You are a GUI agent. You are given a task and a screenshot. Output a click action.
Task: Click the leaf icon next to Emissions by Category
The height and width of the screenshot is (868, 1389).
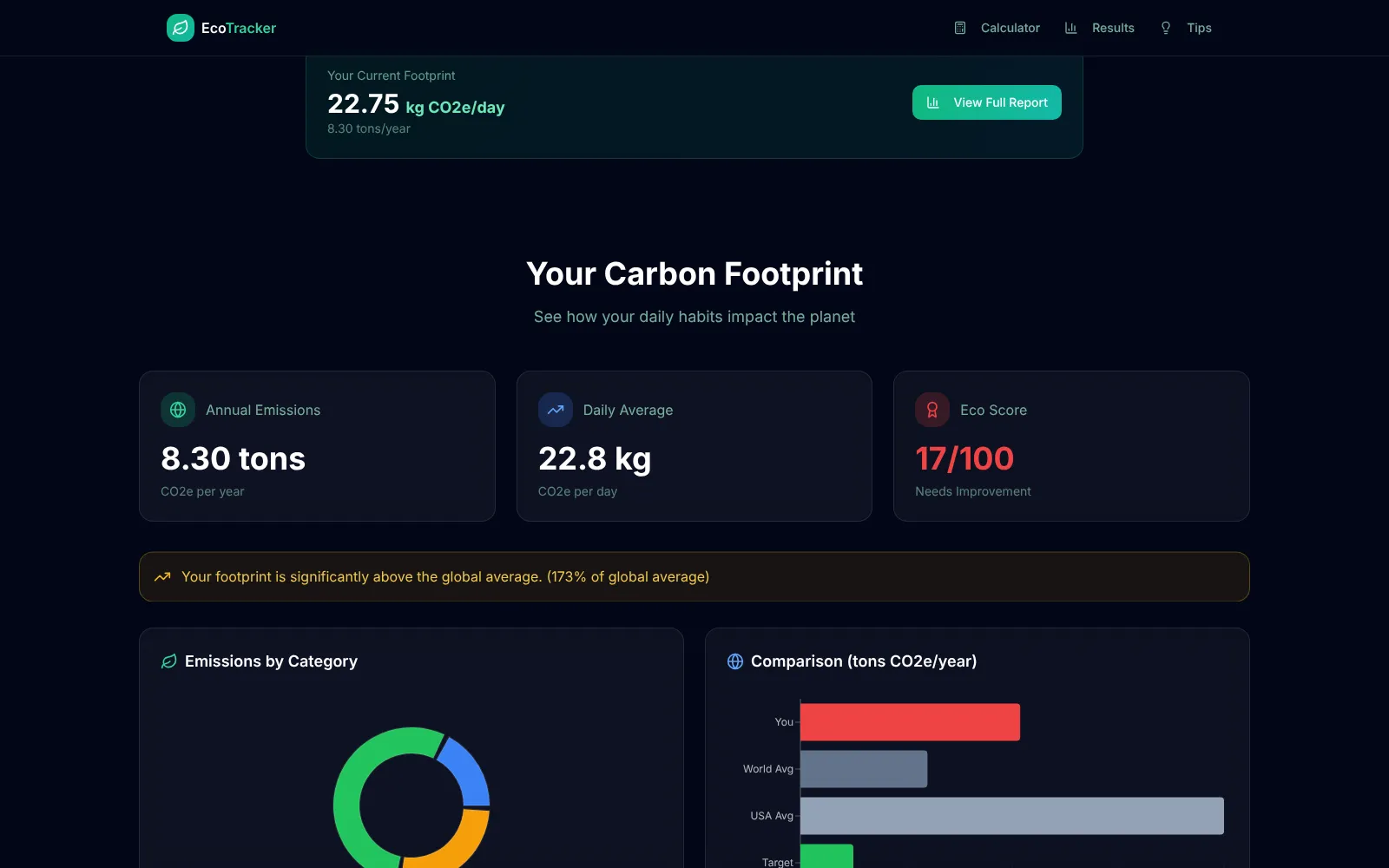(169, 661)
